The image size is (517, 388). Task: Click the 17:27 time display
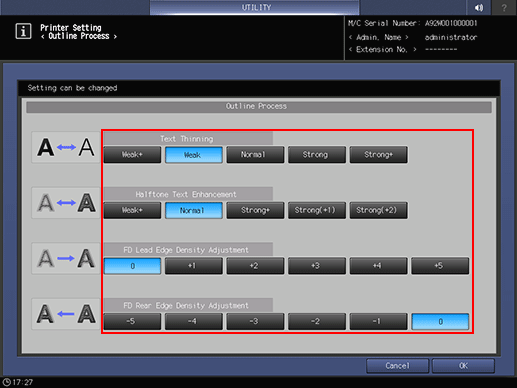click(x=23, y=382)
